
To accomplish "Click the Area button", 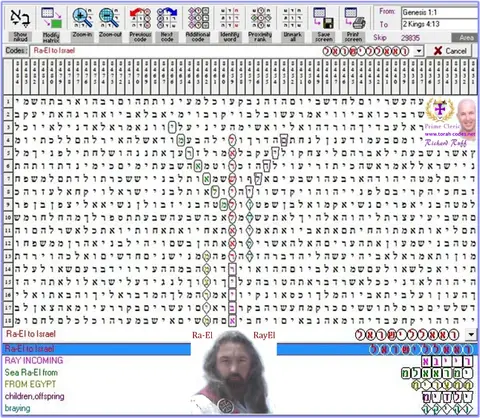I will coord(466,38).
